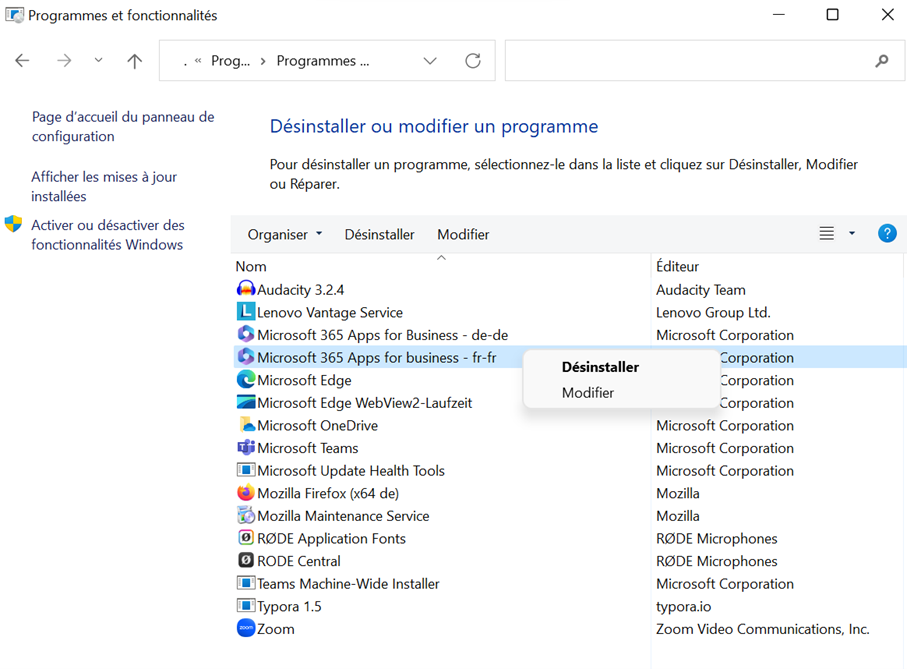Click the Microsoft Update Health Tools icon
The image size is (907, 669).
pos(246,470)
